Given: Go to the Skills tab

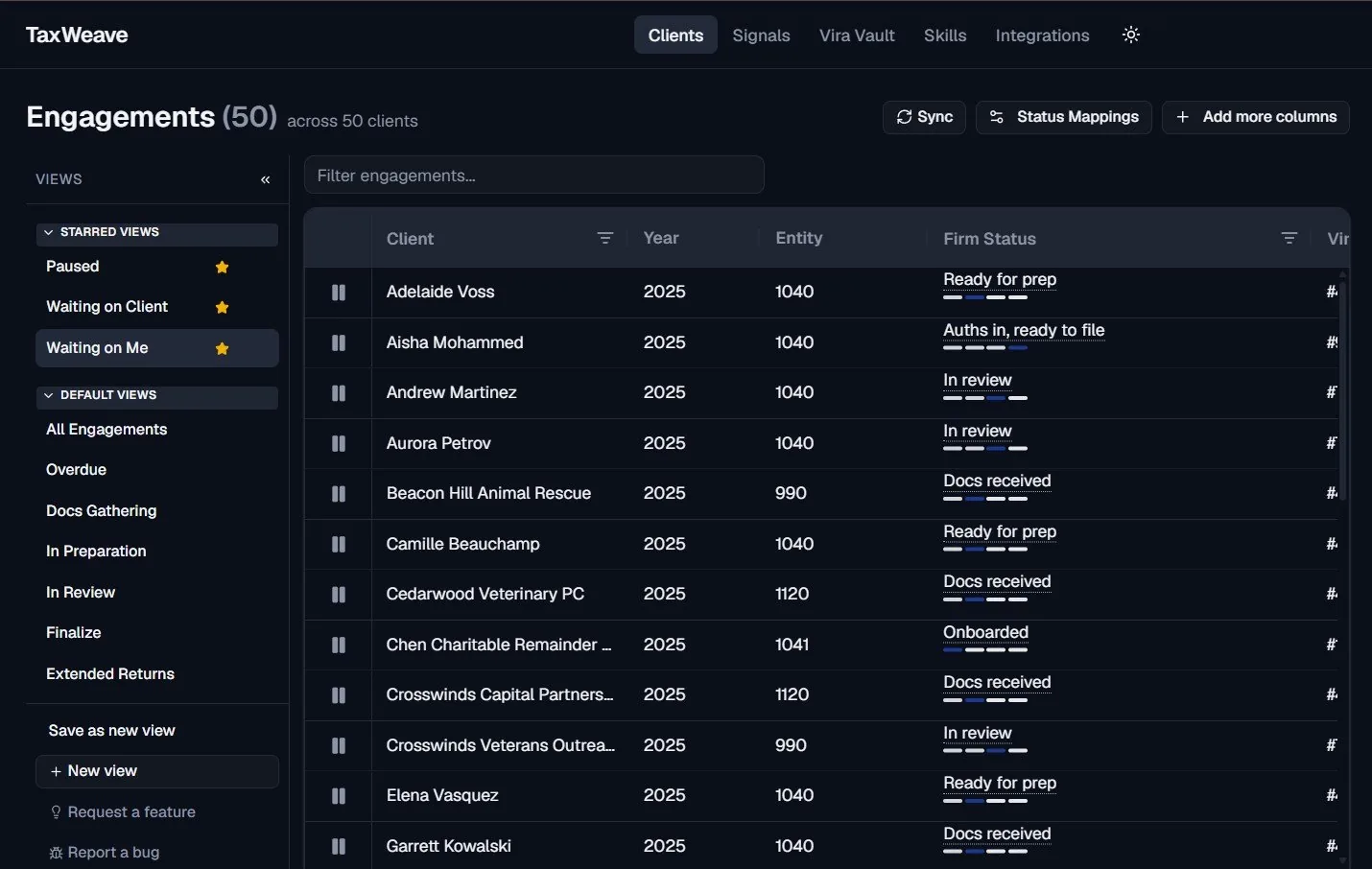Looking at the screenshot, I should click(945, 35).
